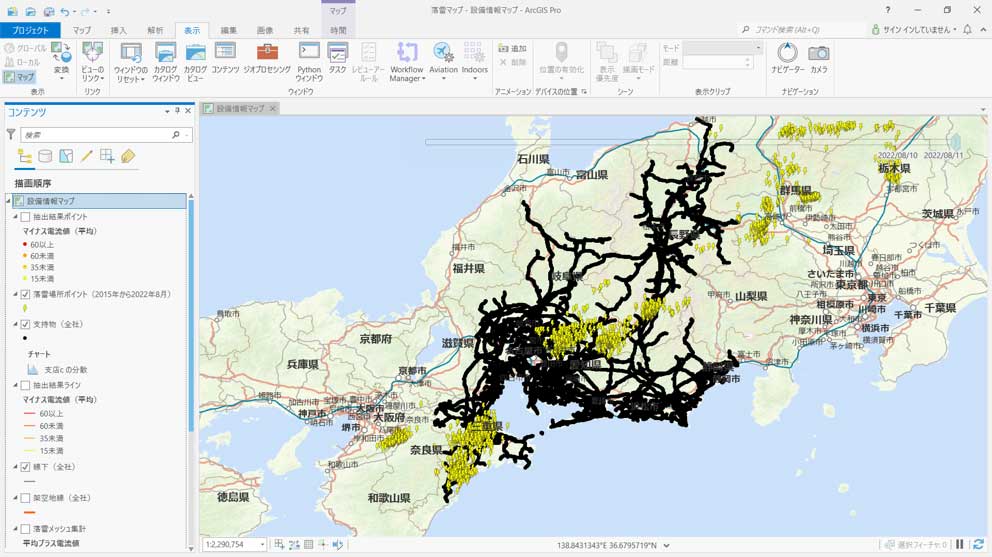Click the refresh icon in status bar

pos(978,545)
